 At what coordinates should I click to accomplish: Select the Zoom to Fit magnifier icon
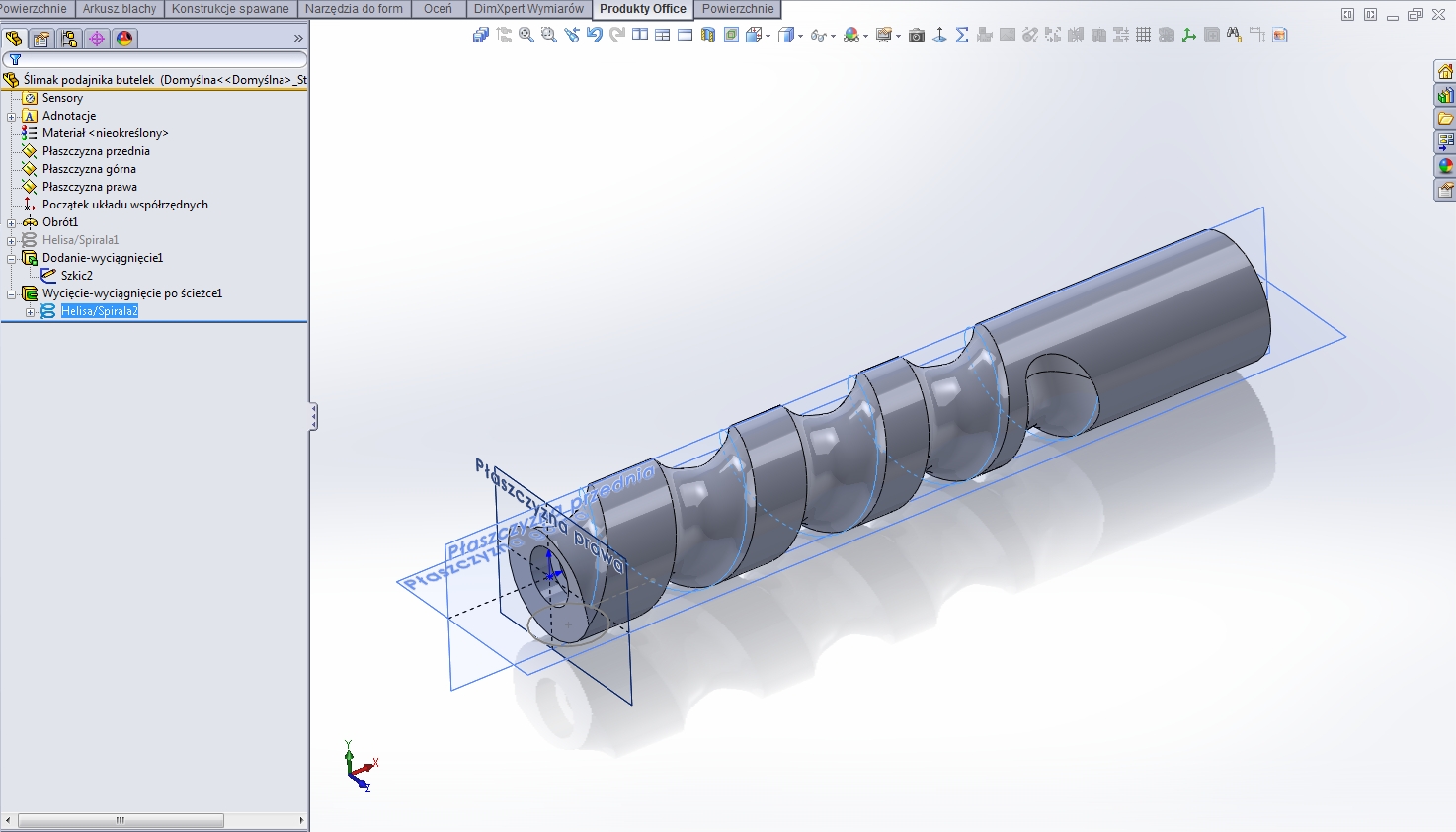pyautogui.click(x=525, y=35)
